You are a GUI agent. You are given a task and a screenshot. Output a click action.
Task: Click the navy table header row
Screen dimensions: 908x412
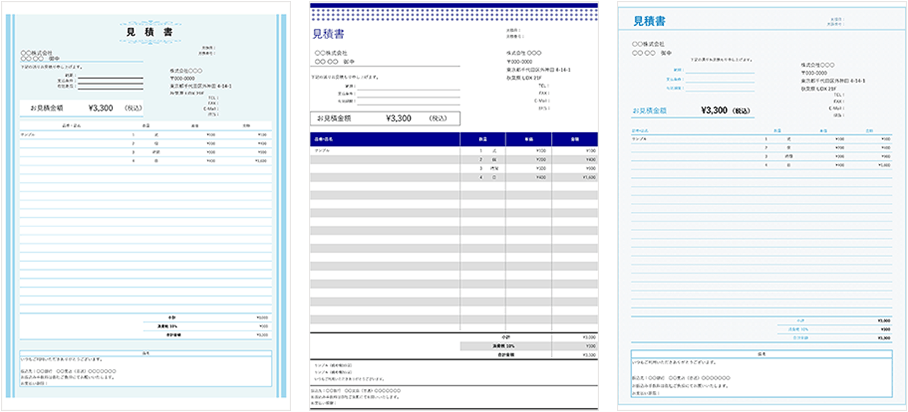tap(454, 138)
